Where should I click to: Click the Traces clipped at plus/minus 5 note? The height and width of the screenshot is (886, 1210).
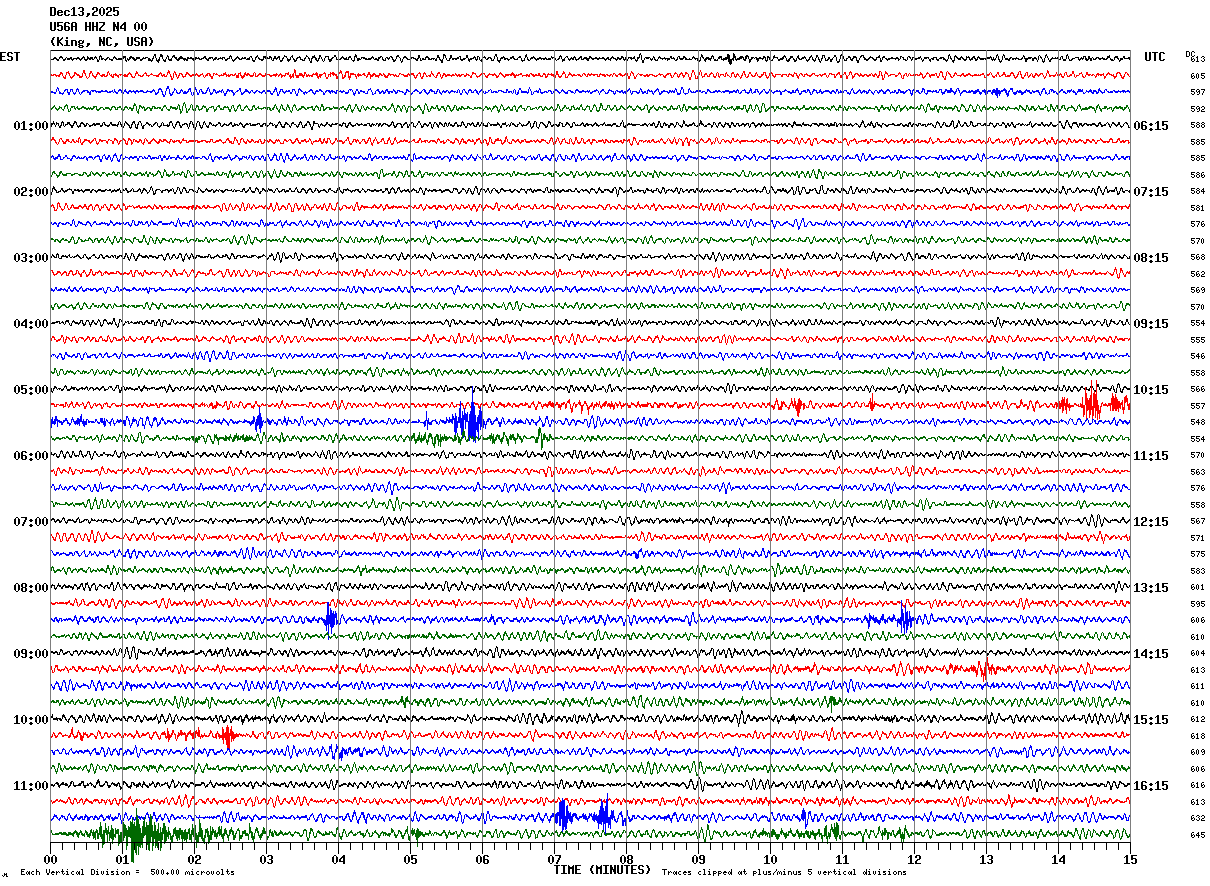784,872
